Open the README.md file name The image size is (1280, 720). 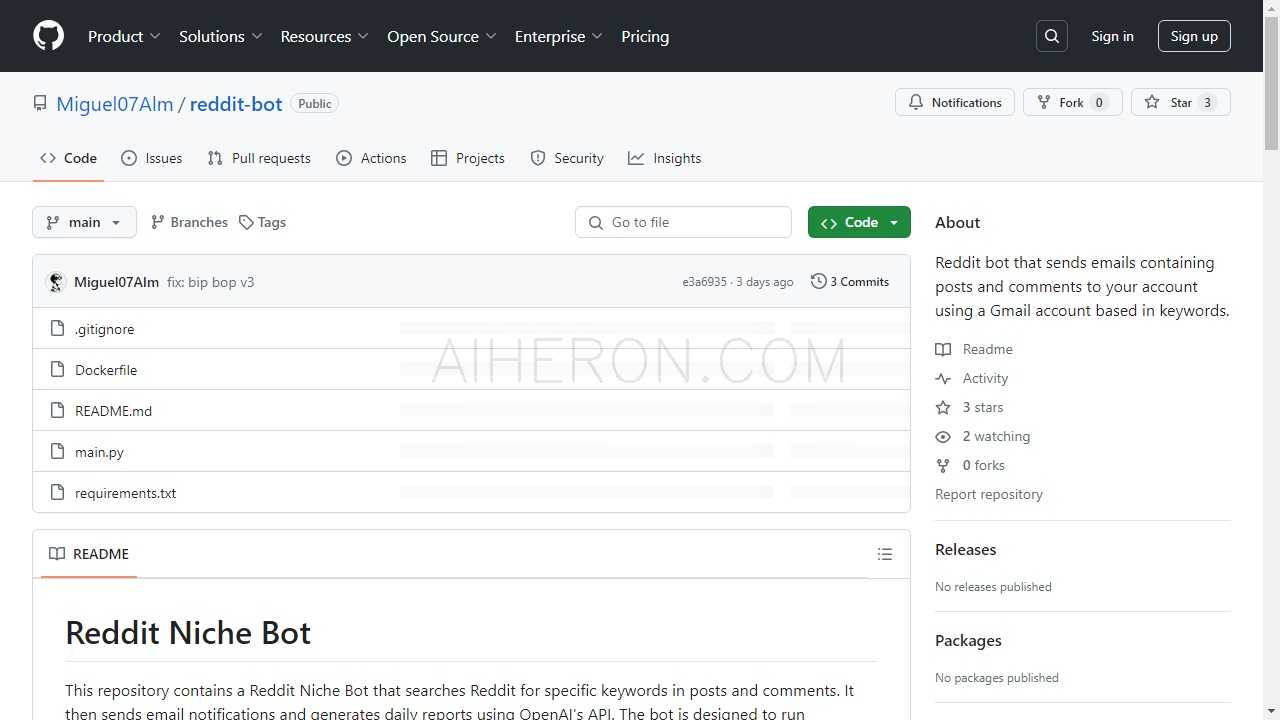113,411
